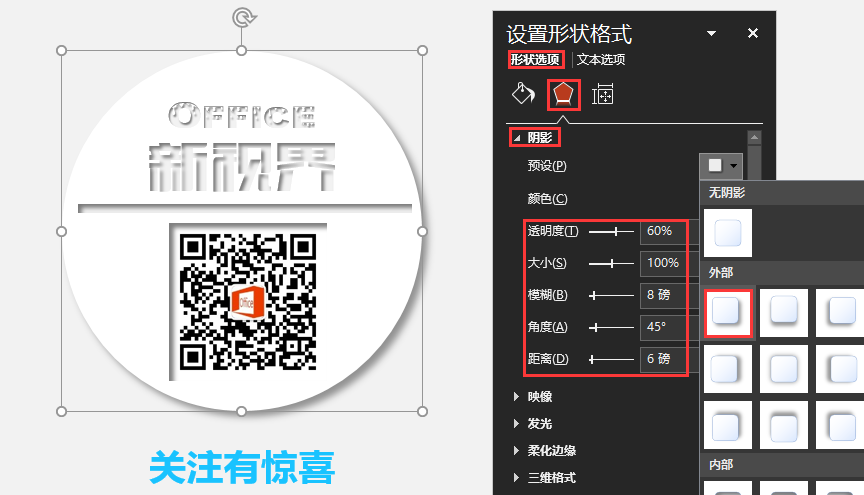Click the bottom-middle selection handle
Screen dimensions: 864x495
[x=241, y=411]
